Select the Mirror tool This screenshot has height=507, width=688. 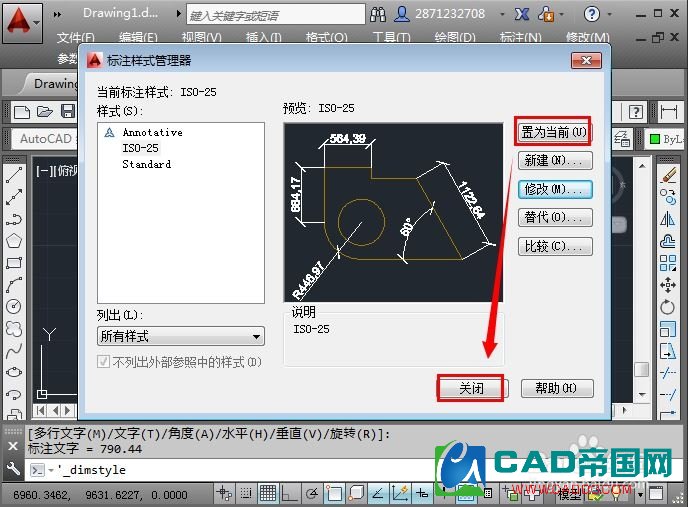[668, 219]
